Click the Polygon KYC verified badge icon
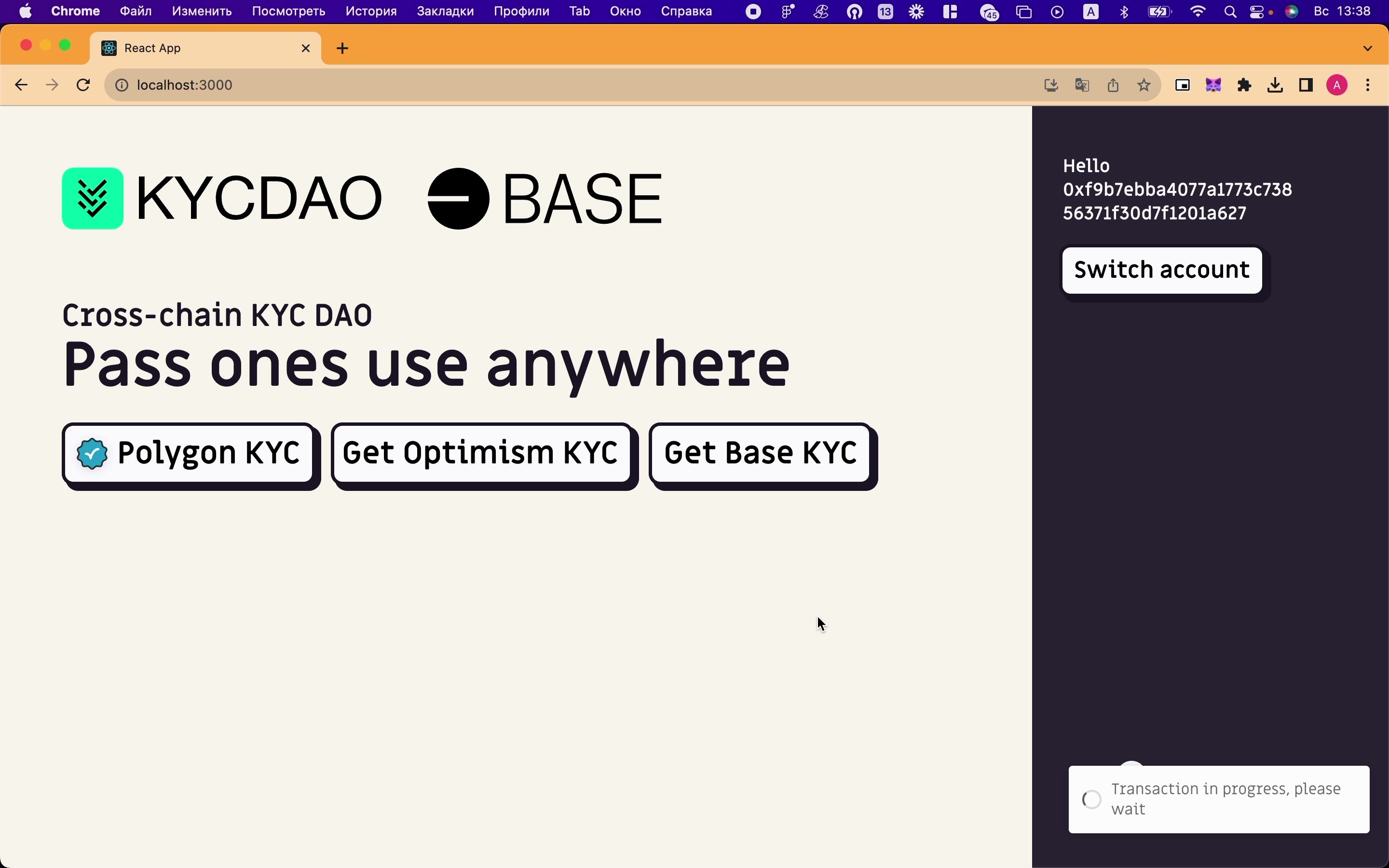 point(92,454)
